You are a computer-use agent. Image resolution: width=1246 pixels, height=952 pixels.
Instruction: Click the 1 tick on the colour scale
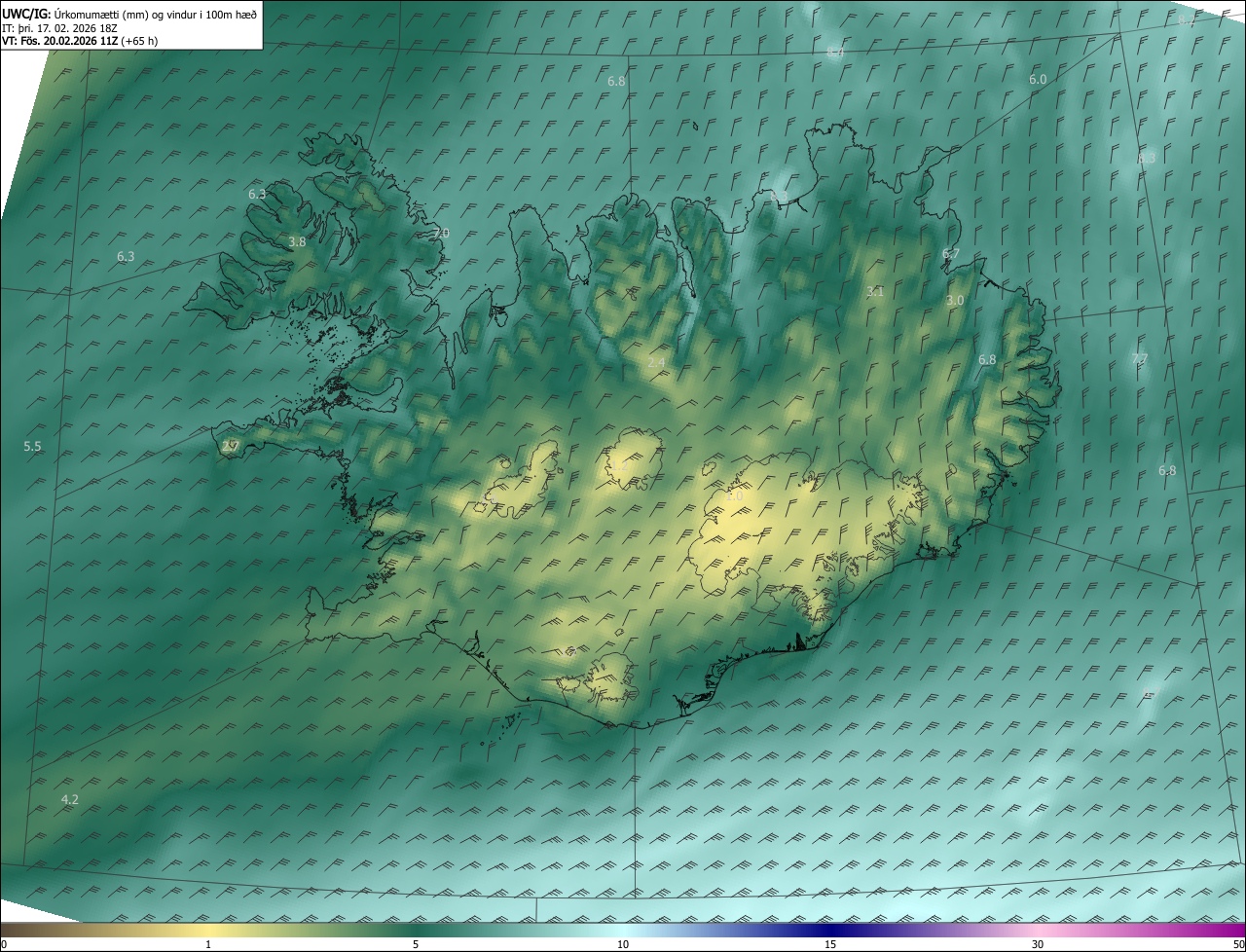(x=208, y=944)
